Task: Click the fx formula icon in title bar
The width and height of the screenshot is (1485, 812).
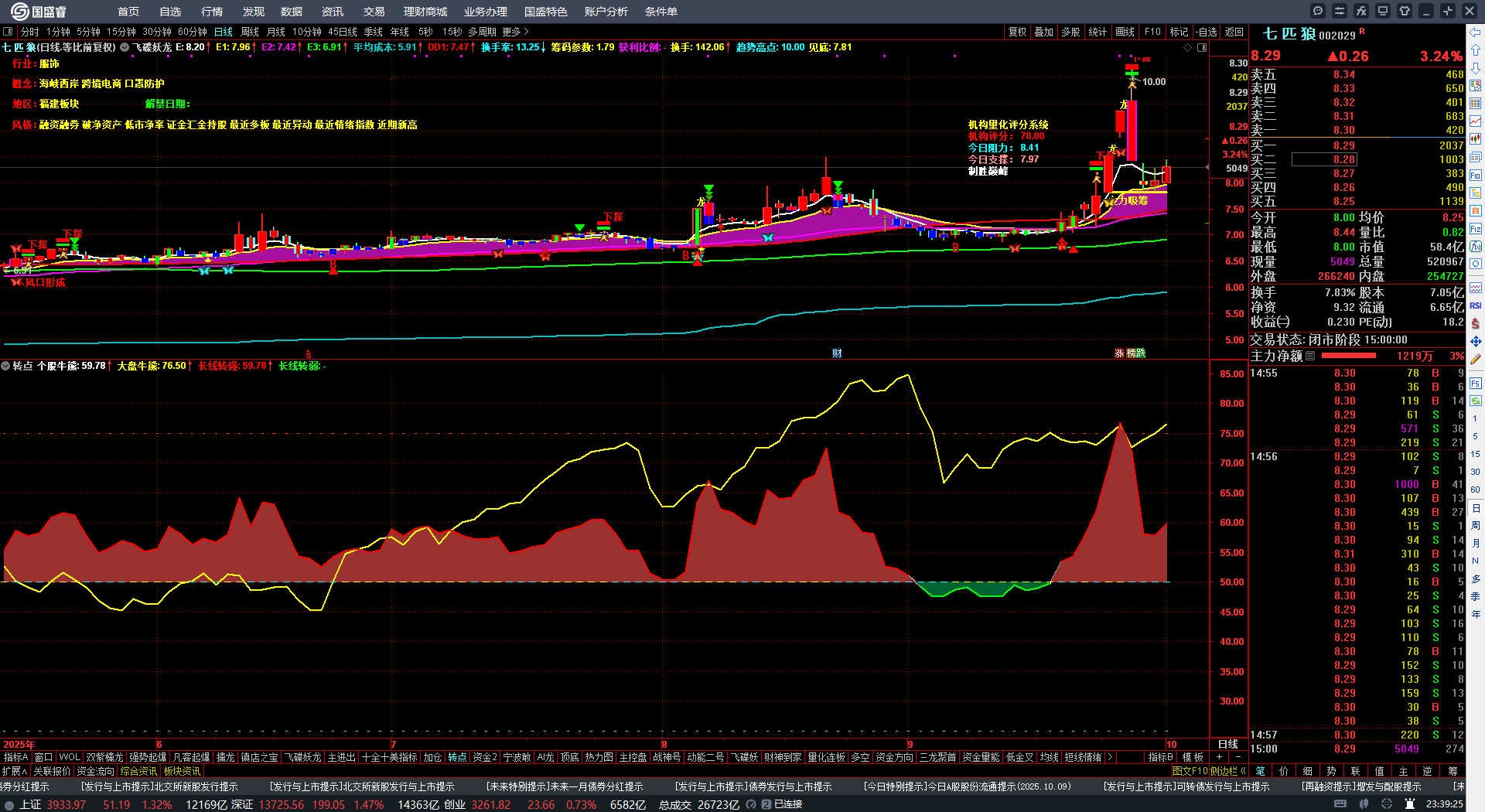Action: (x=1360, y=11)
